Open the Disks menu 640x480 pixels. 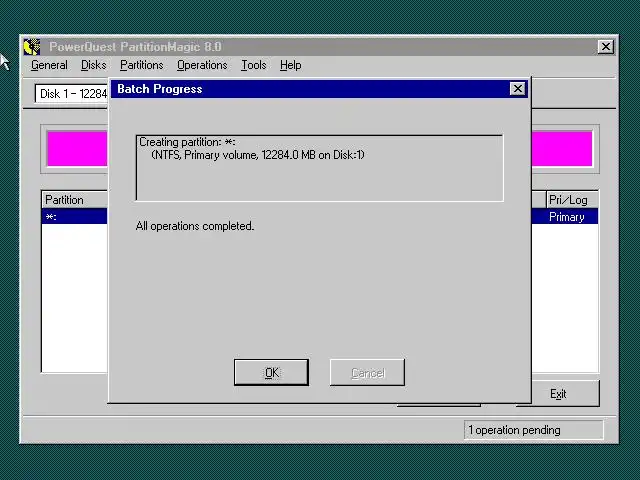coord(93,65)
